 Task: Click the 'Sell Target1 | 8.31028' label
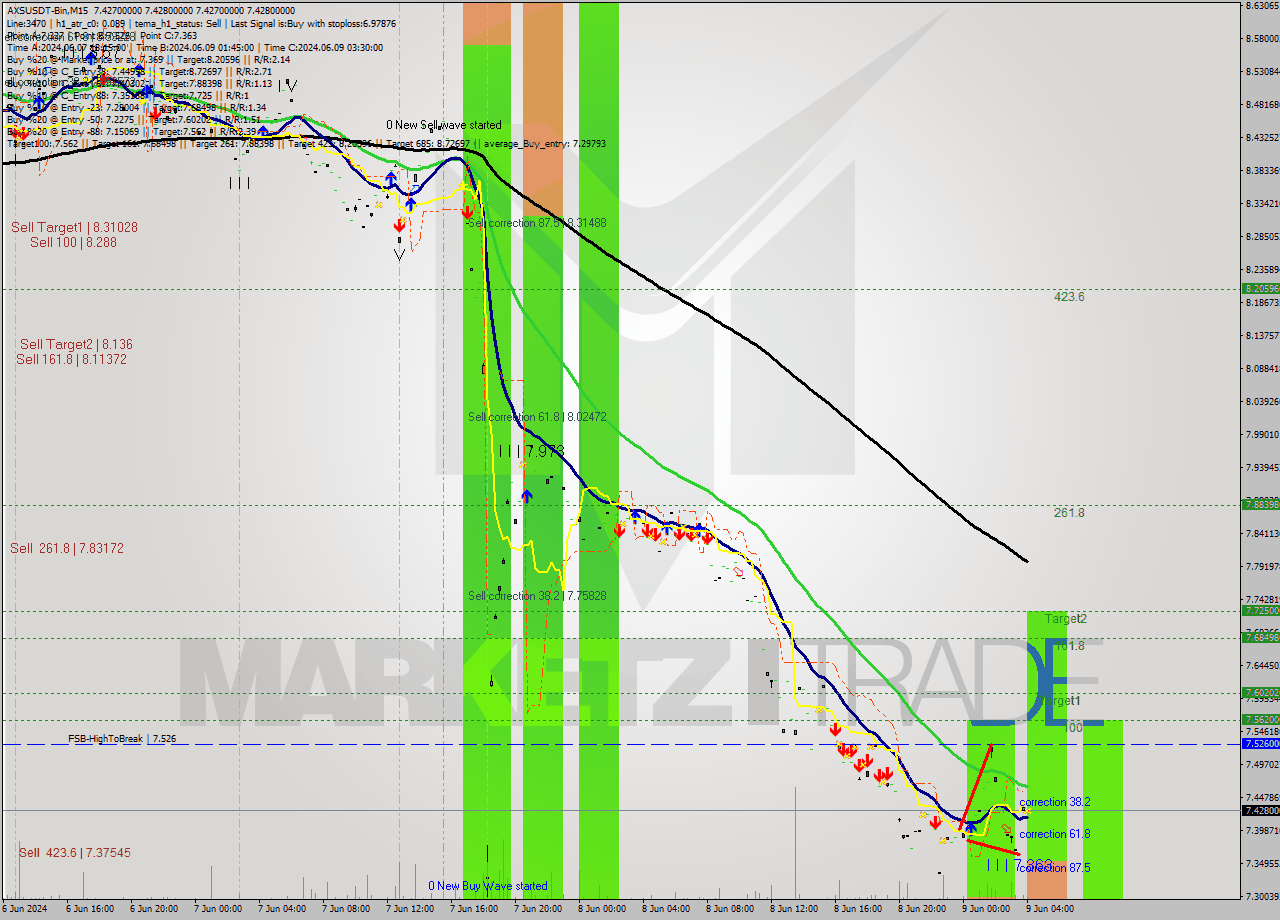coord(74,227)
